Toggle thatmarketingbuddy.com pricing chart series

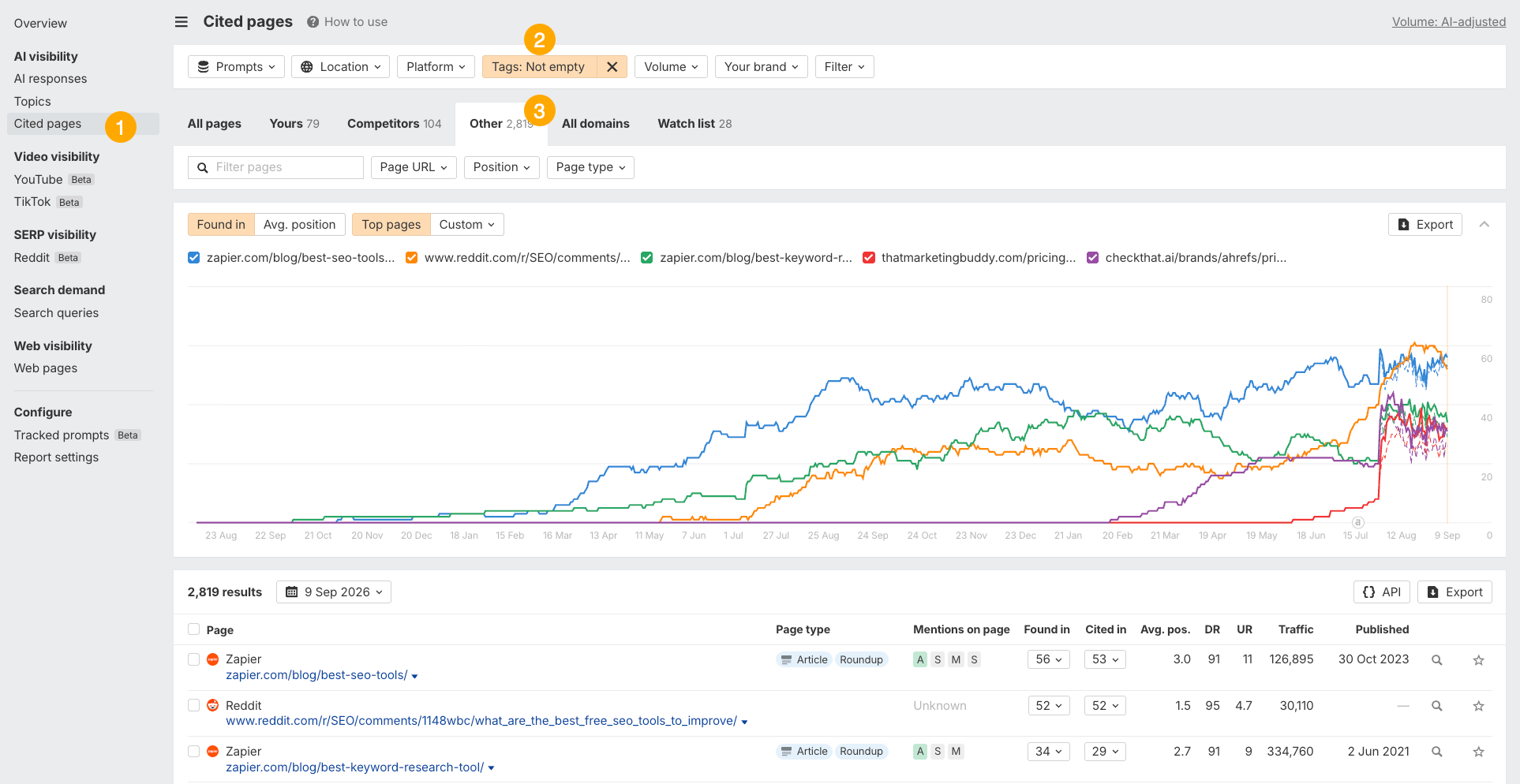coord(869,258)
